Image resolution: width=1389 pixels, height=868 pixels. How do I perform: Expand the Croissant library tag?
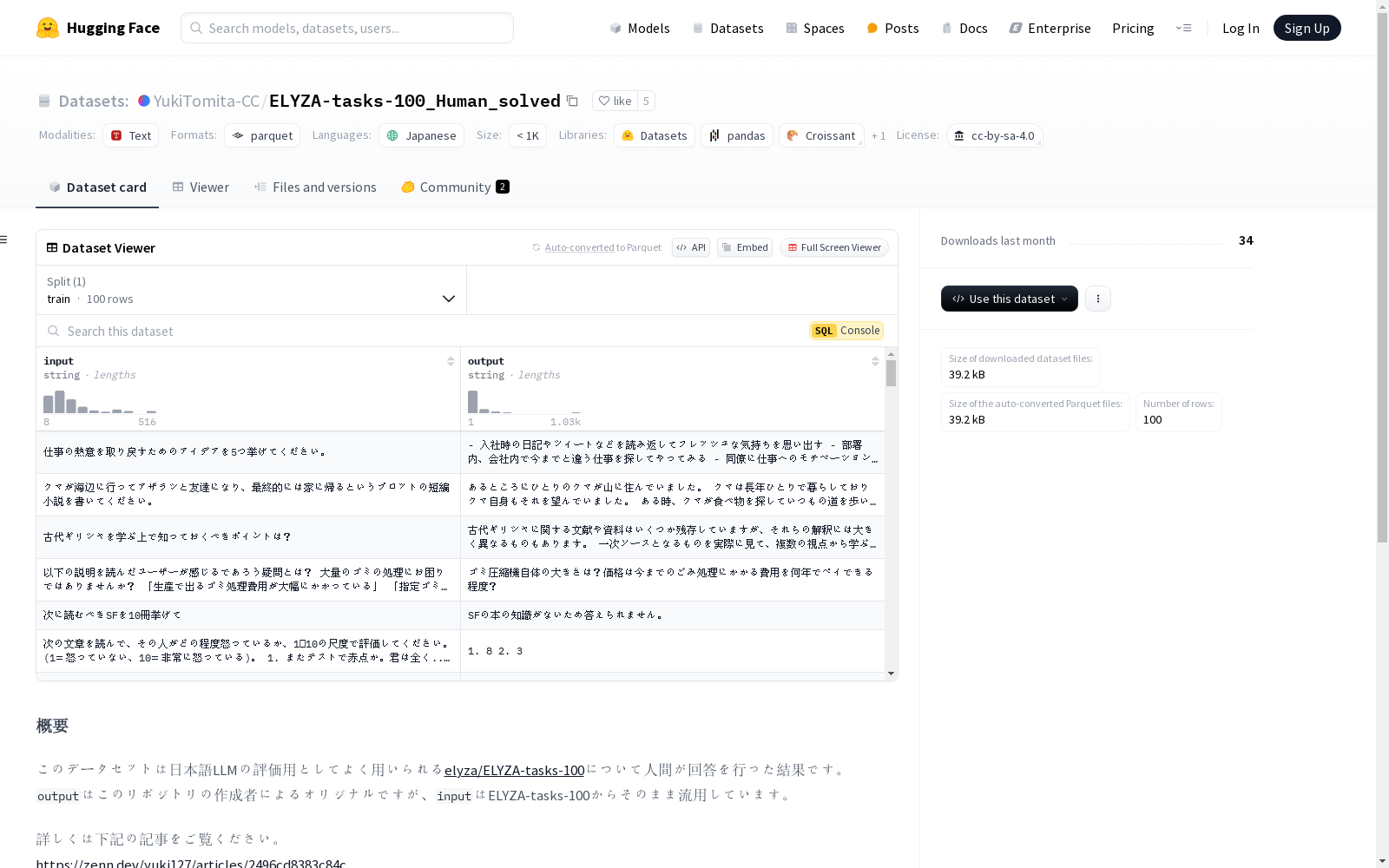821,135
